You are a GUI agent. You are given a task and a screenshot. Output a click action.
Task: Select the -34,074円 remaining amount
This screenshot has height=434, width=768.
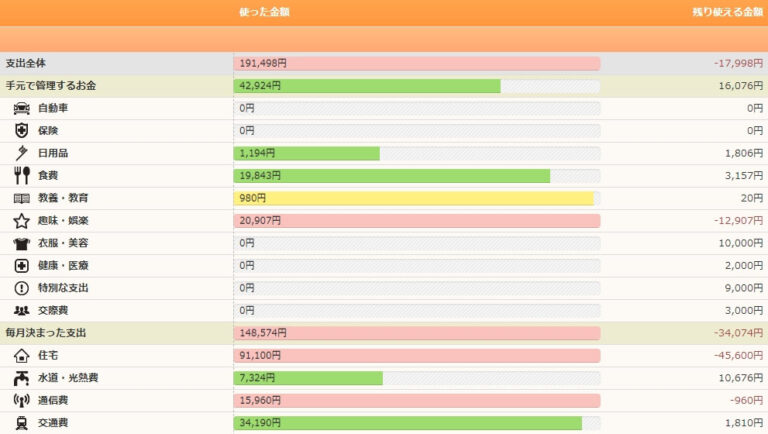pos(738,333)
